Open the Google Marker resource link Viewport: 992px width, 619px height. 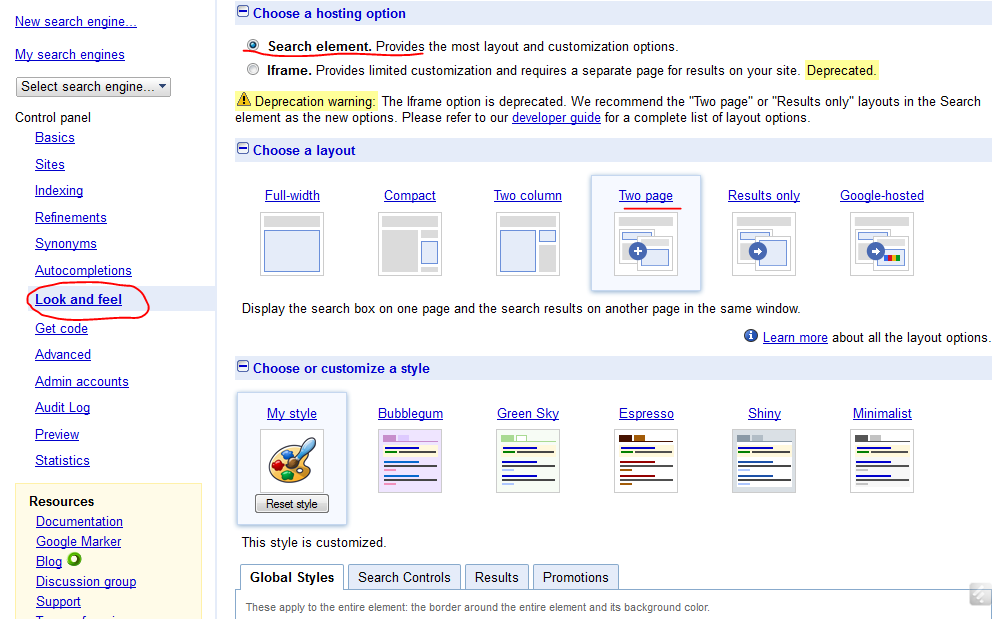pyautogui.click(x=78, y=542)
